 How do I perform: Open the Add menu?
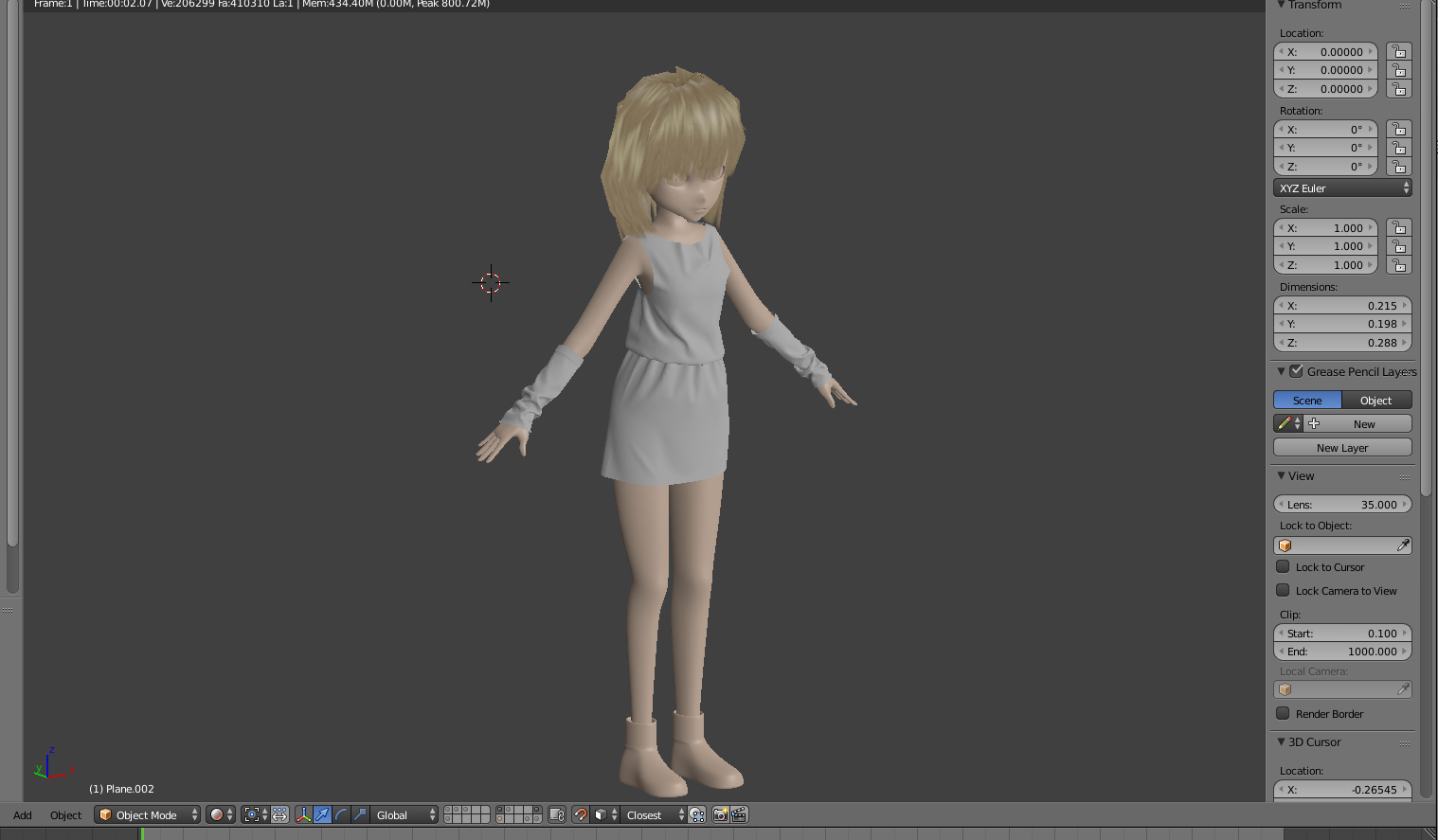(x=23, y=815)
